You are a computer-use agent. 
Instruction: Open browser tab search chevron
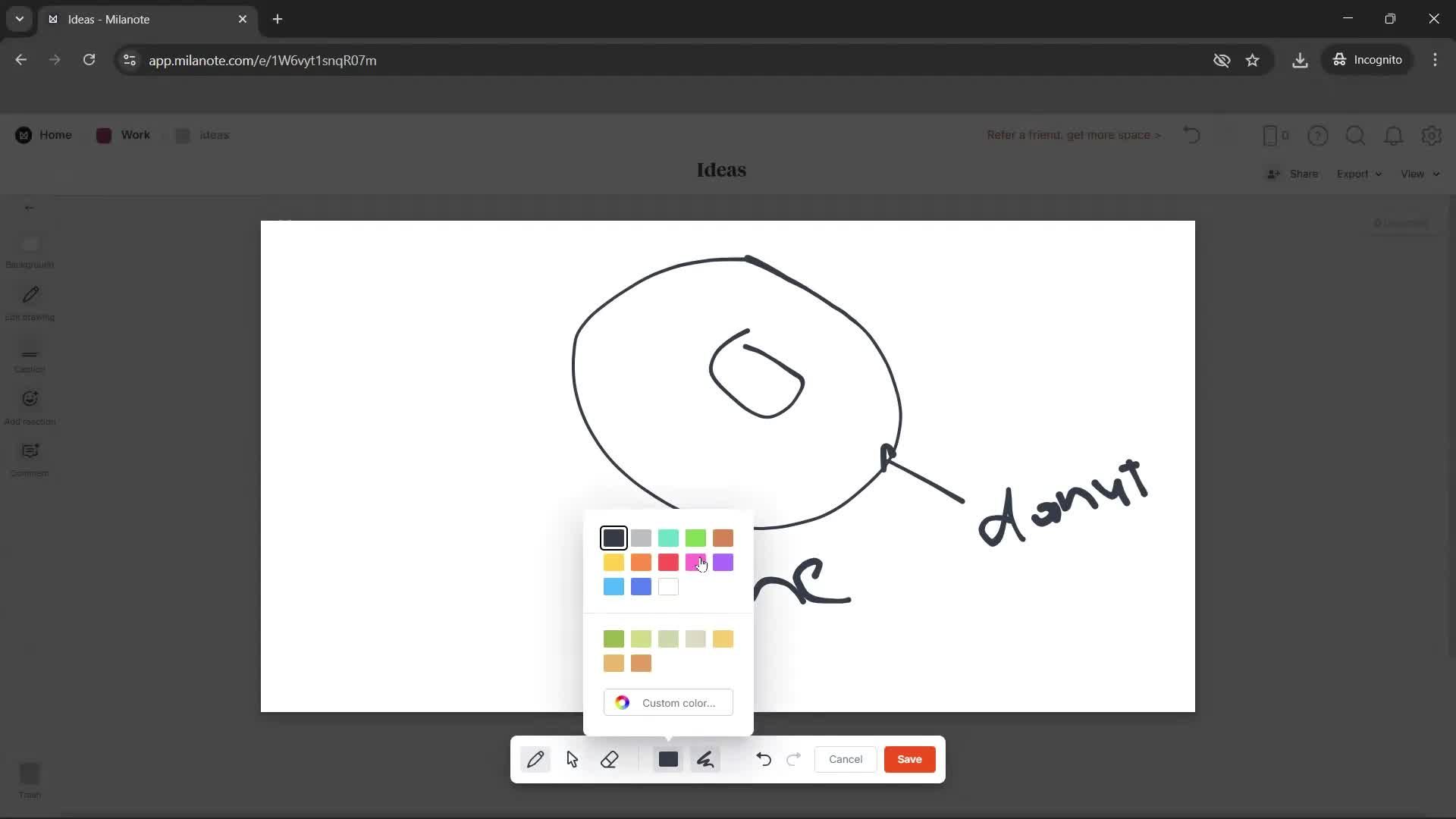(19, 19)
